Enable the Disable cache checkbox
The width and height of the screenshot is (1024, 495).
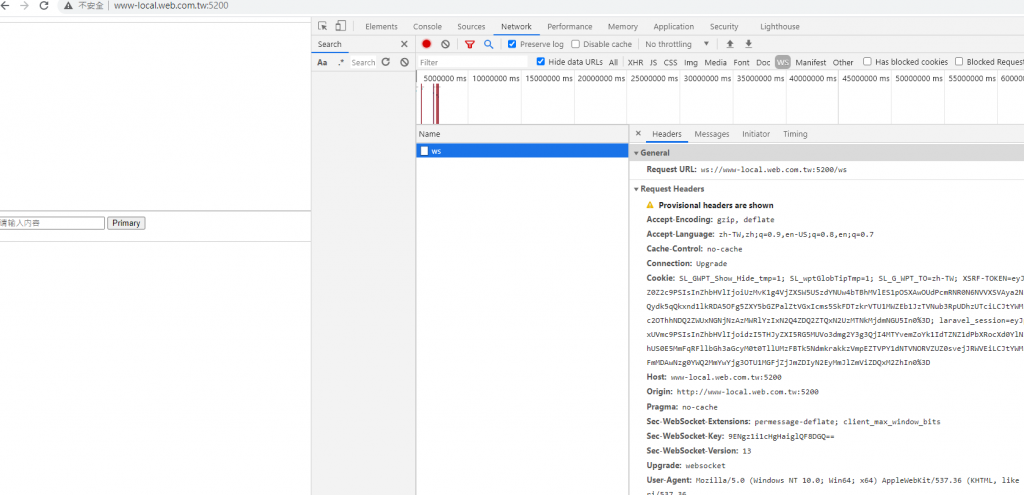575,44
